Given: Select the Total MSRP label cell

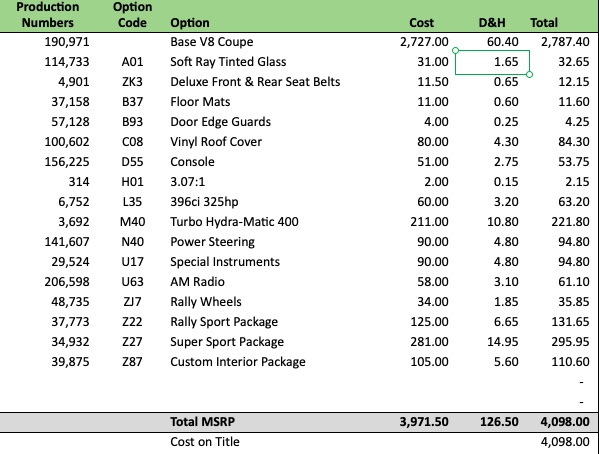Looking at the screenshot, I should coord(202,422).
